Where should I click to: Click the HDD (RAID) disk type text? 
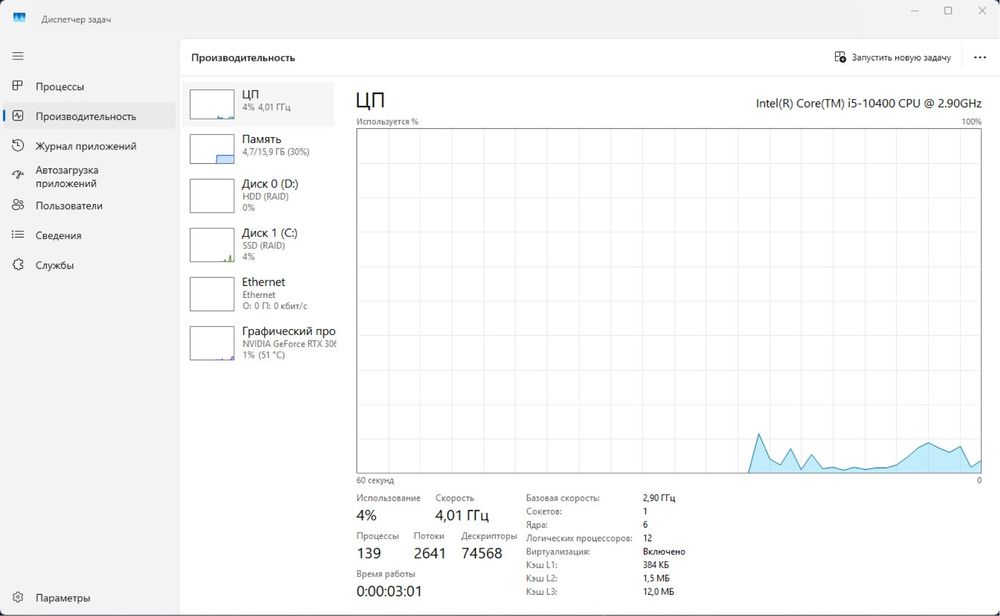(265, 197)
